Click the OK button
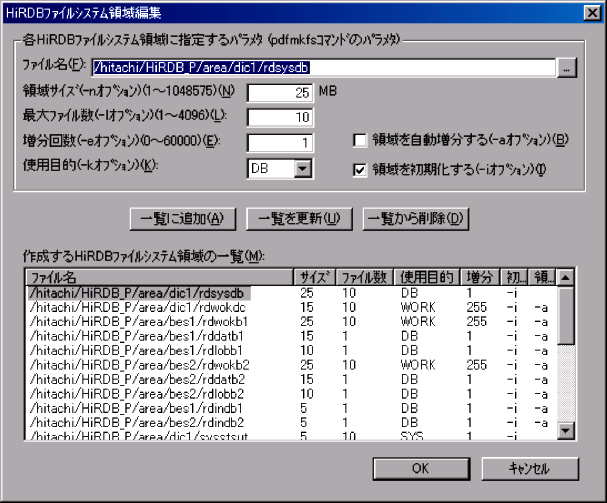The height and width of the screenshot is (503, 607). [x=421, y=469]
